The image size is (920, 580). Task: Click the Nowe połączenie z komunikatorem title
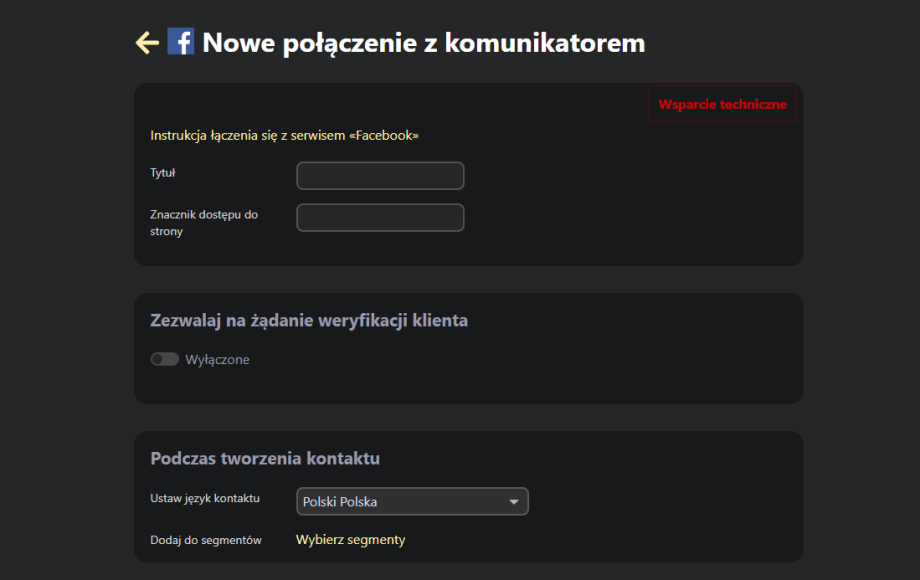tap(424, 43)
